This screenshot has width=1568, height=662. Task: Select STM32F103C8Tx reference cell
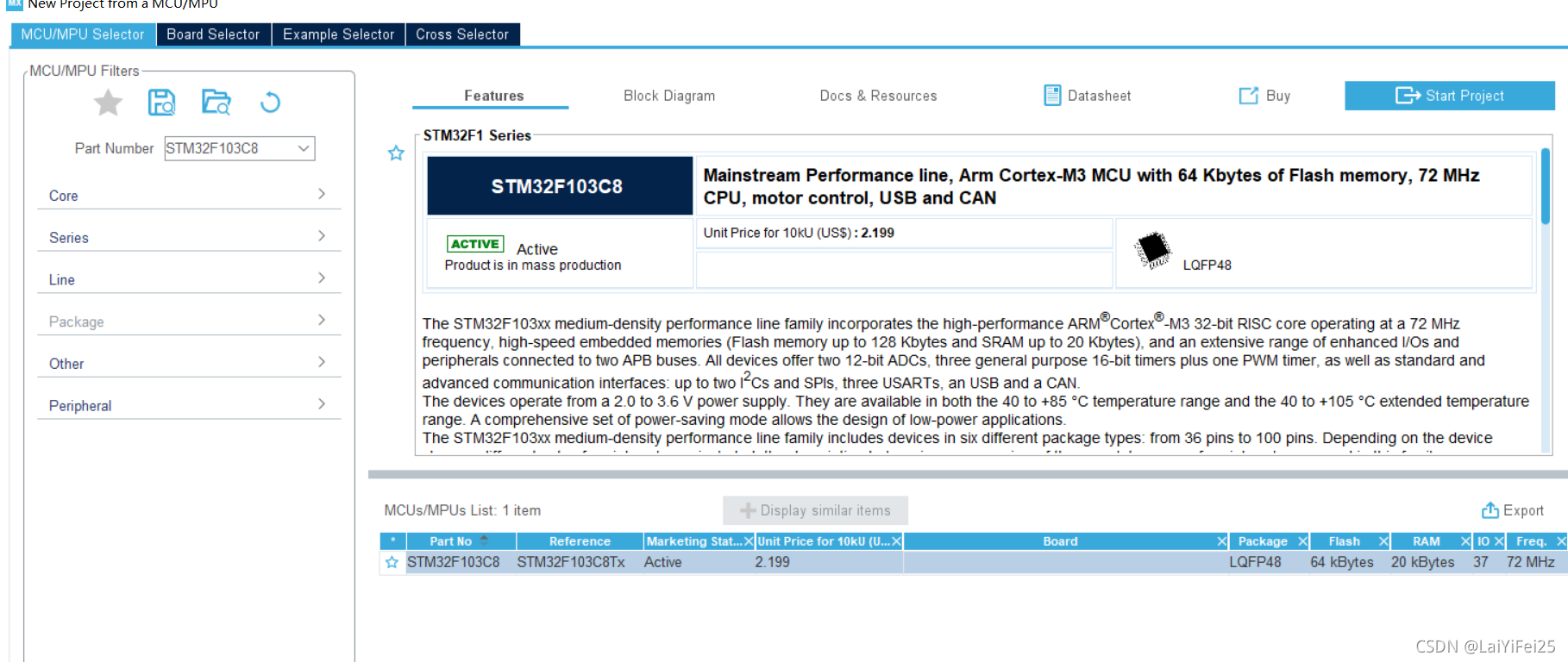click(x=571, y=562)
